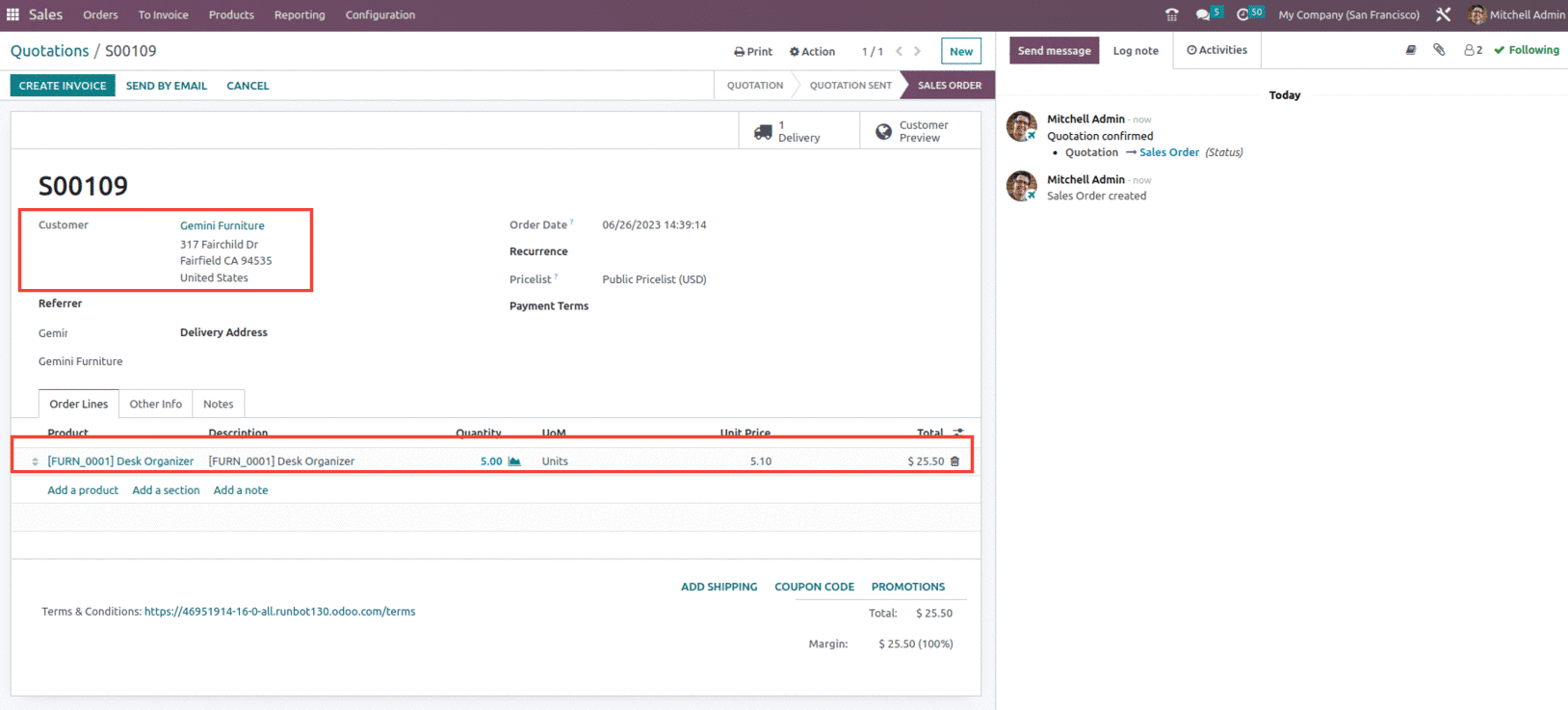Click avatar beside Sales Order created message

click(x=1022, y=186)
